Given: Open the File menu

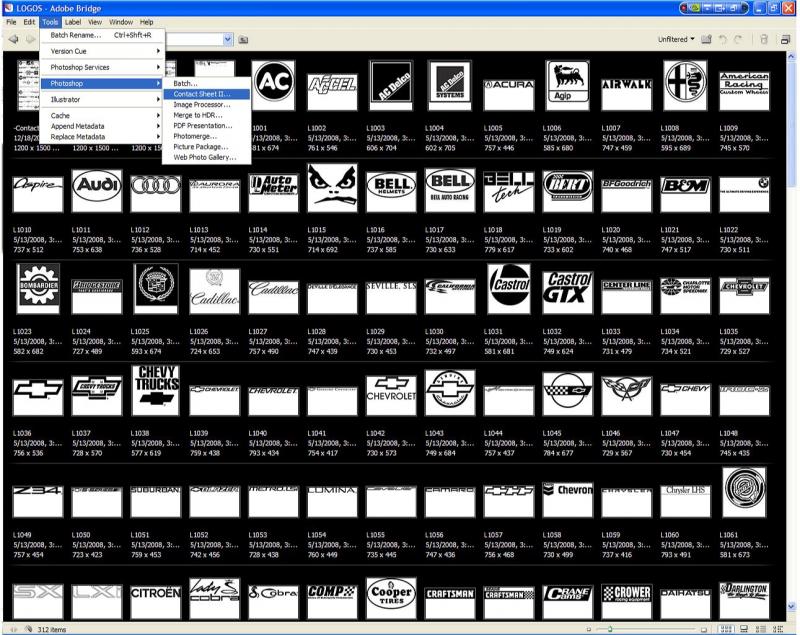Looking at the screenshot, I should pos(11,22).
